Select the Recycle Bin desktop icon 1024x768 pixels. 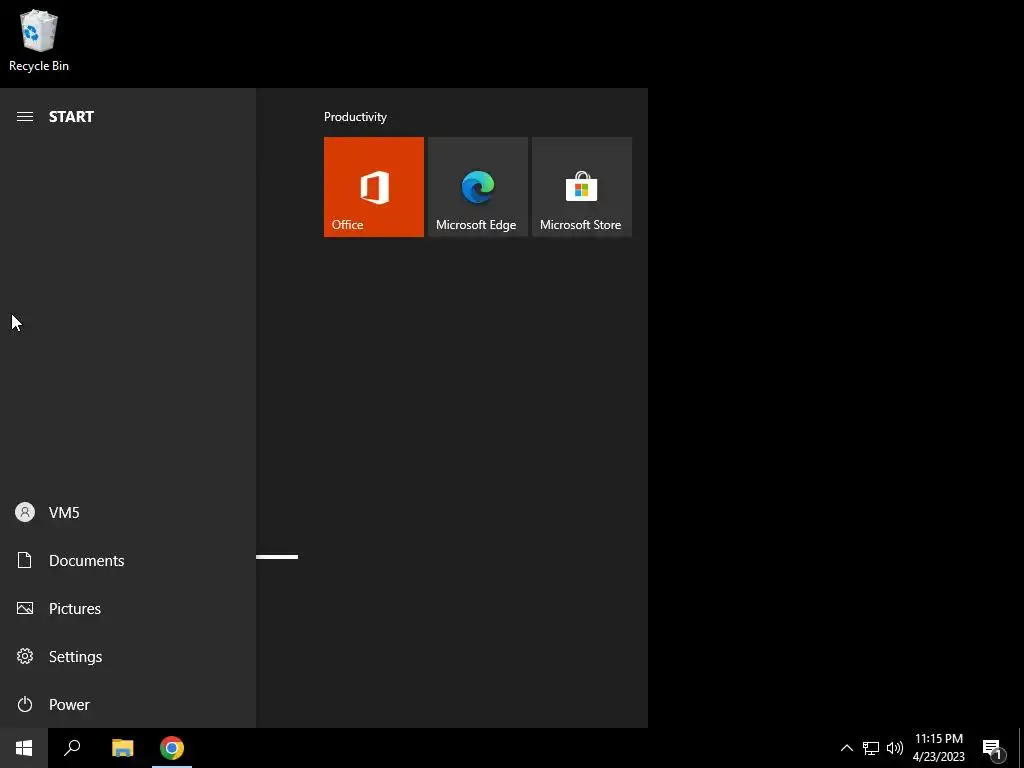coord(39,40)
